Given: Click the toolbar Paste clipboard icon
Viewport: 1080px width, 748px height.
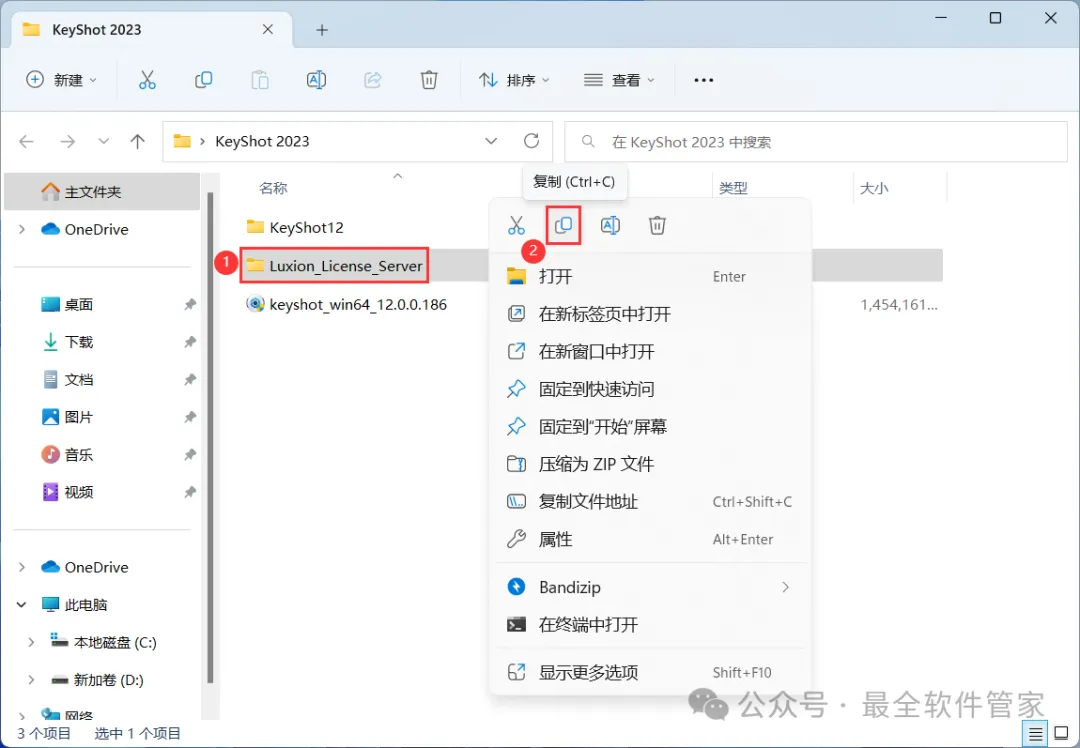Looking at the screenshot, I should (260, 80).
